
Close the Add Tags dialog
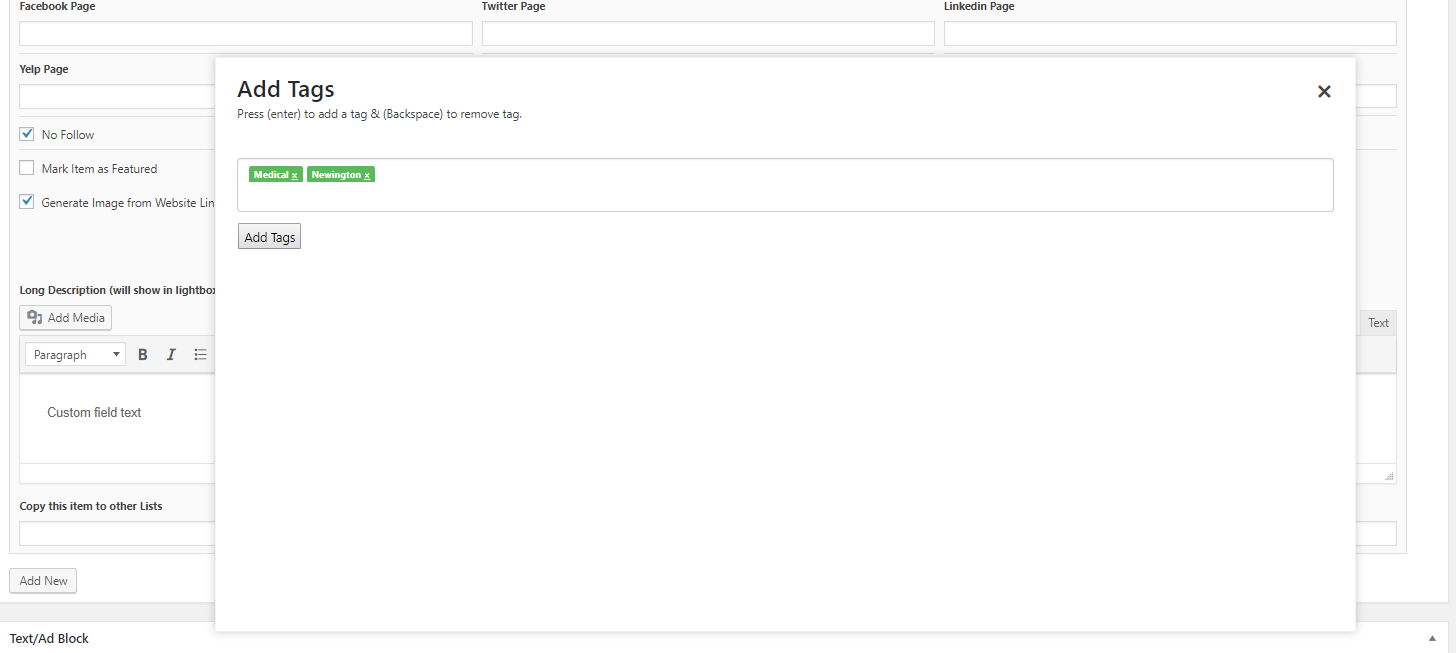coord(1324,92)
